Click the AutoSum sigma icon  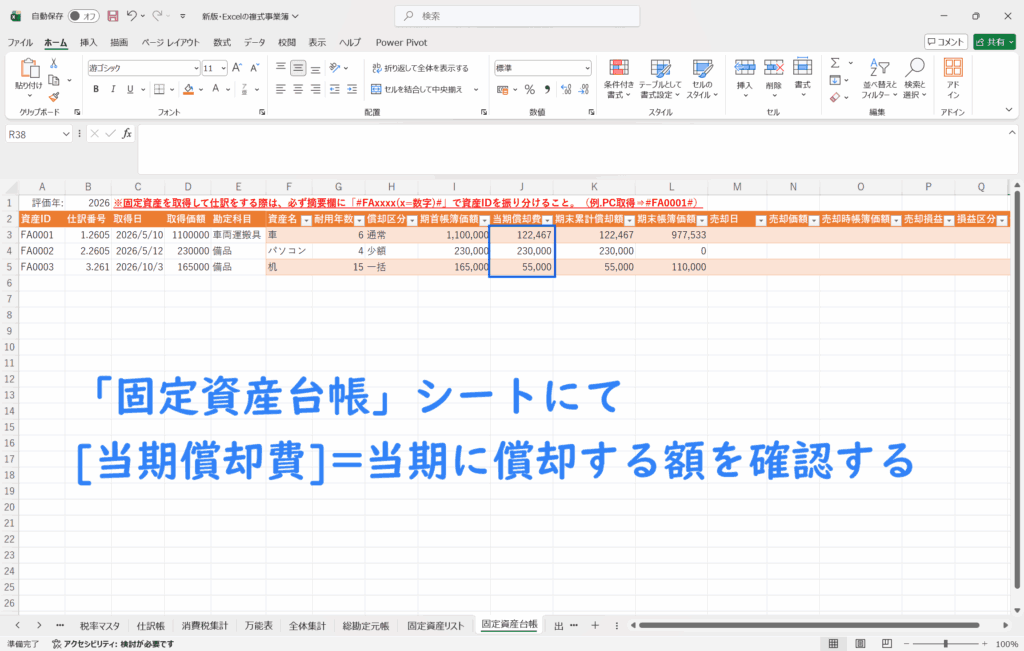pos(835,63)
